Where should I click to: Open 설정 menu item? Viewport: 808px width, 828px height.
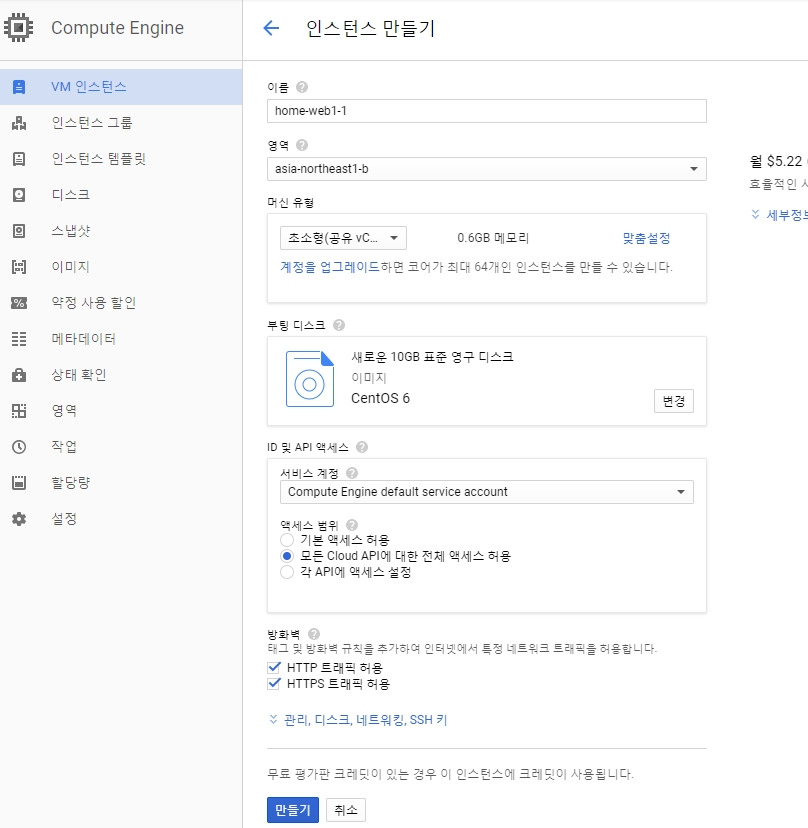tap(121, 518)
